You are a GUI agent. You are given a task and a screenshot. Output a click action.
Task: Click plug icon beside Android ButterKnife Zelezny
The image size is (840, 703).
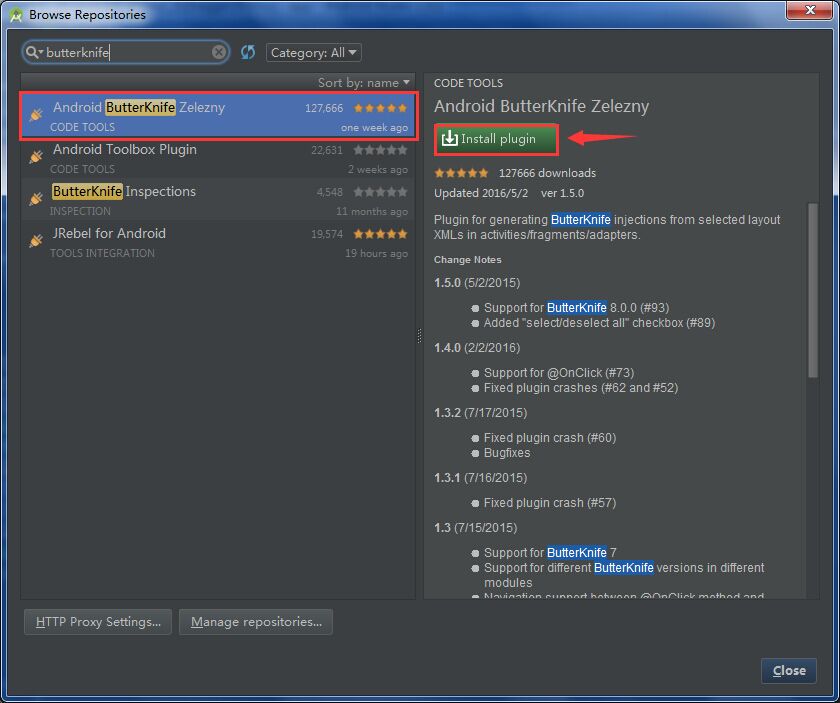[x=36, y=115]
